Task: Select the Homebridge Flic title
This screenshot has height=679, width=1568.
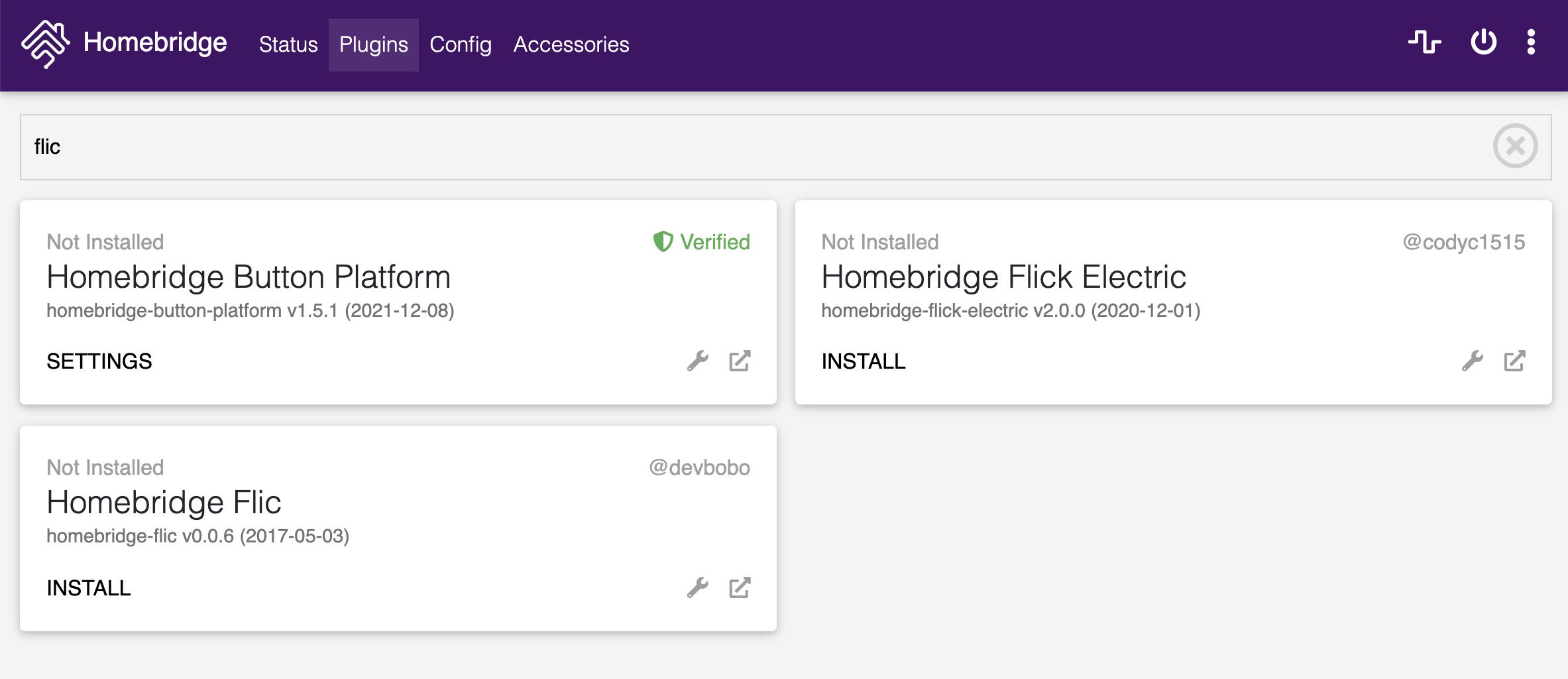Action: [x=164, y=503]
